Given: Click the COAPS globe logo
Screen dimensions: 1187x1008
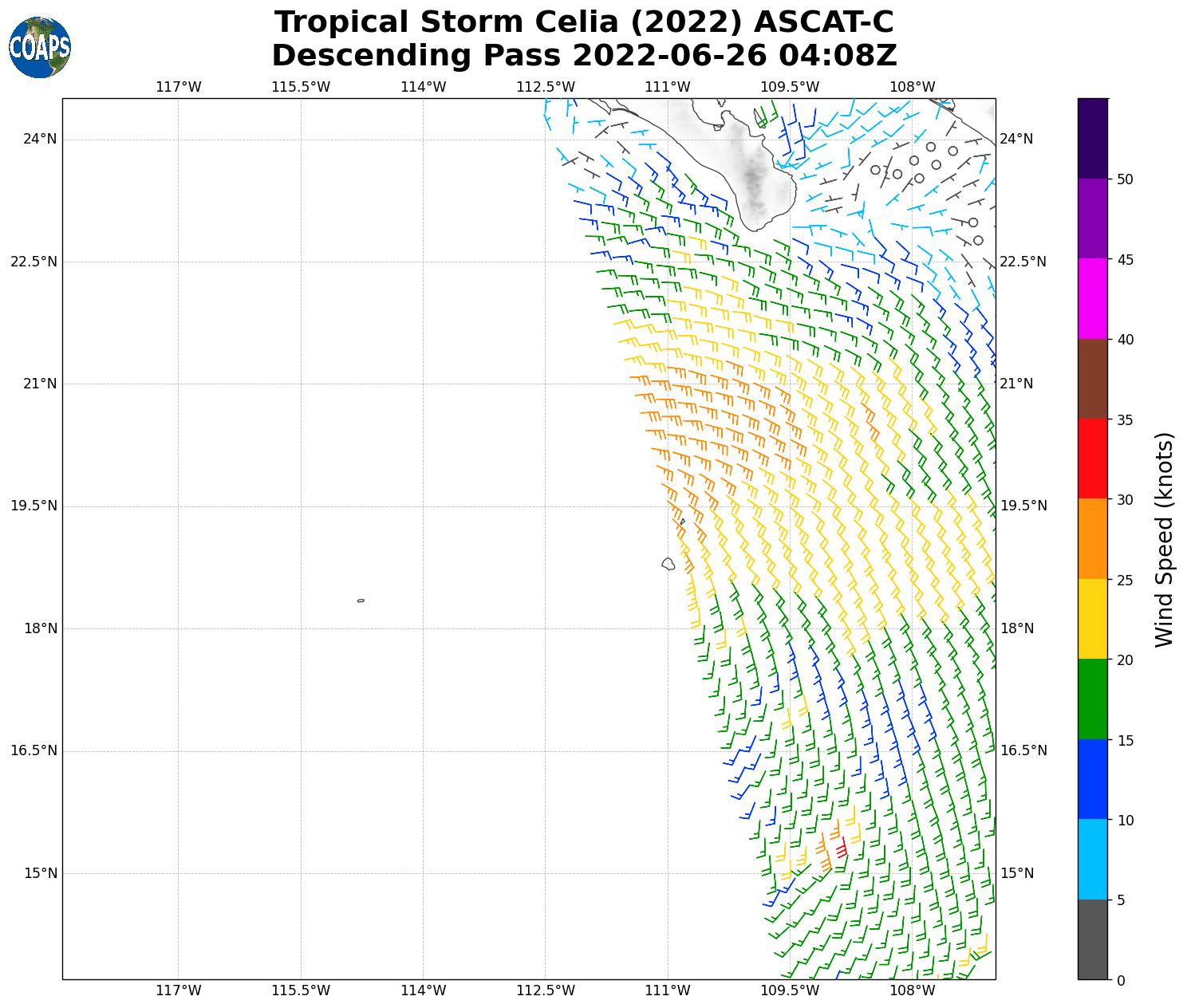Looking at the screenshot, I should pyautogui.click(x=40, y=48).
